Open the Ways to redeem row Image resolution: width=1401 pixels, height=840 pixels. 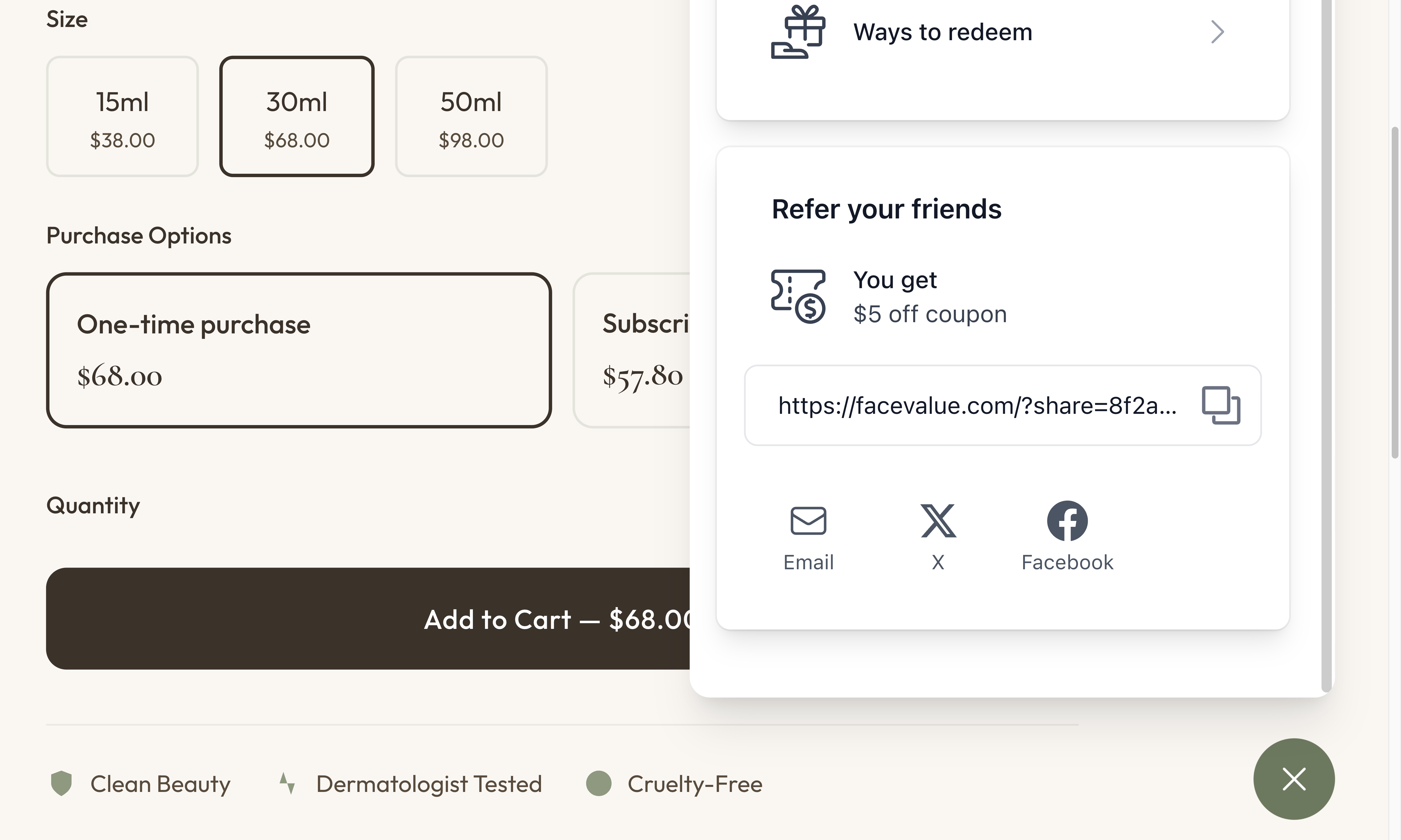click(1002, 32)
